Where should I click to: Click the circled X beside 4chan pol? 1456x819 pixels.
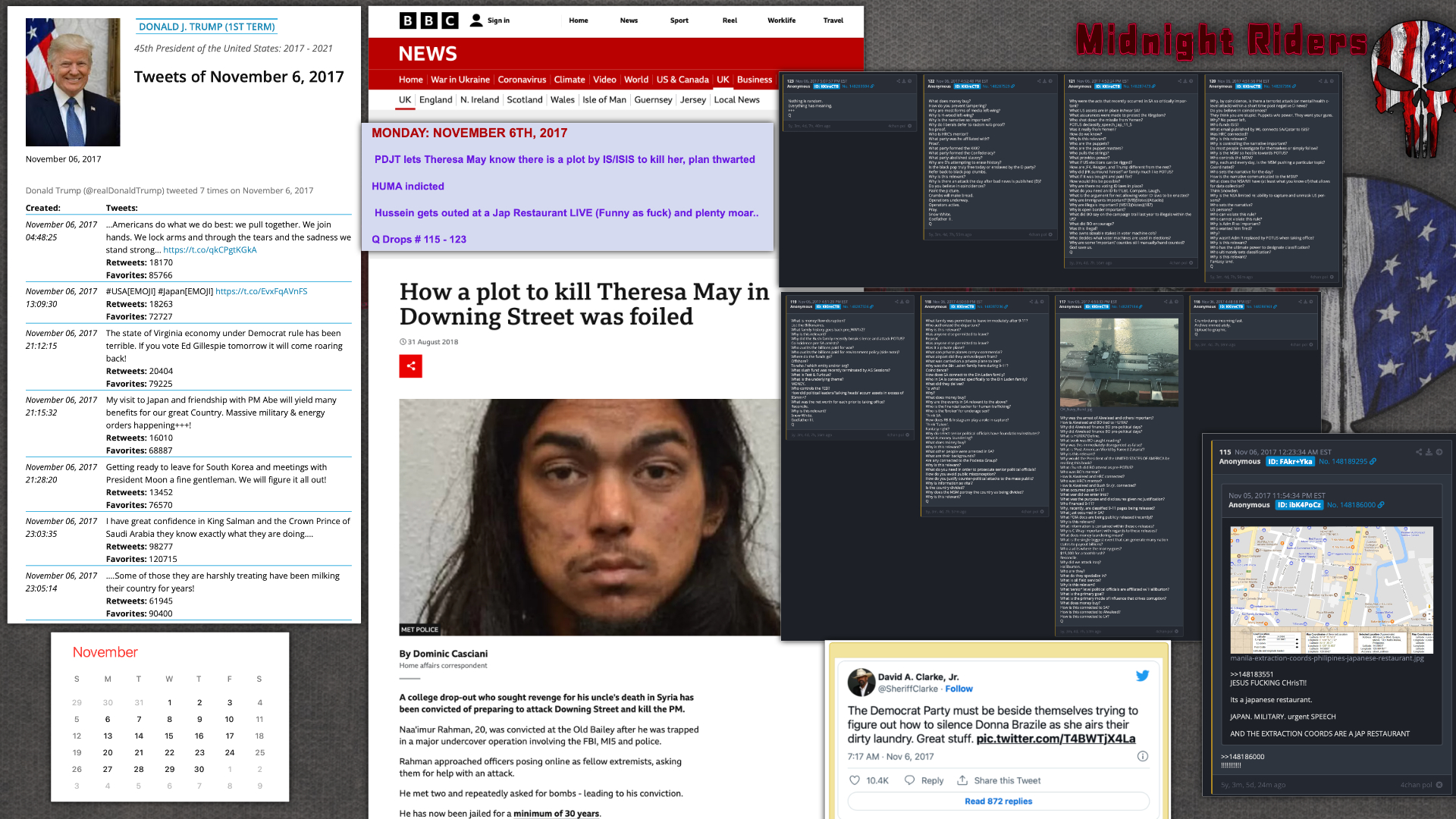1439,785
